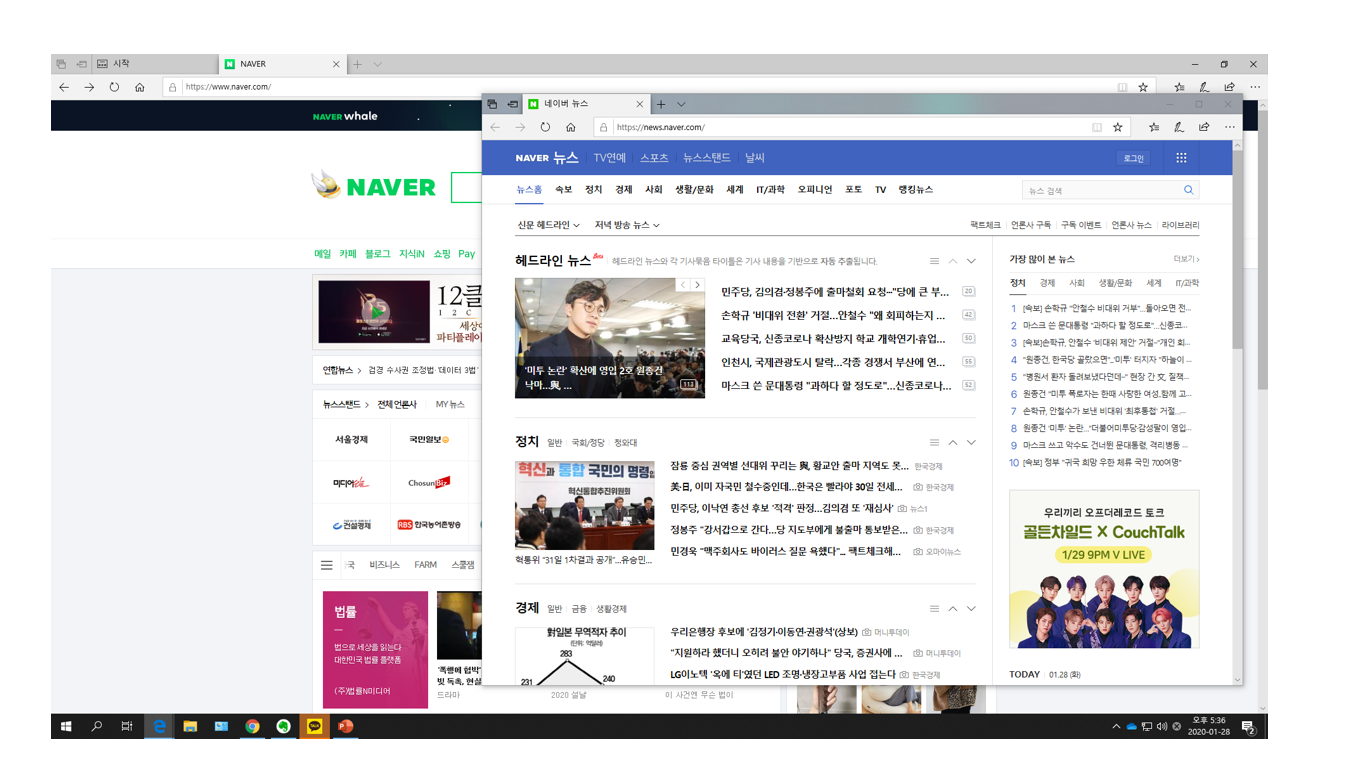Favorite star in rear NAVER window address bar

(x=1143, y=87)
